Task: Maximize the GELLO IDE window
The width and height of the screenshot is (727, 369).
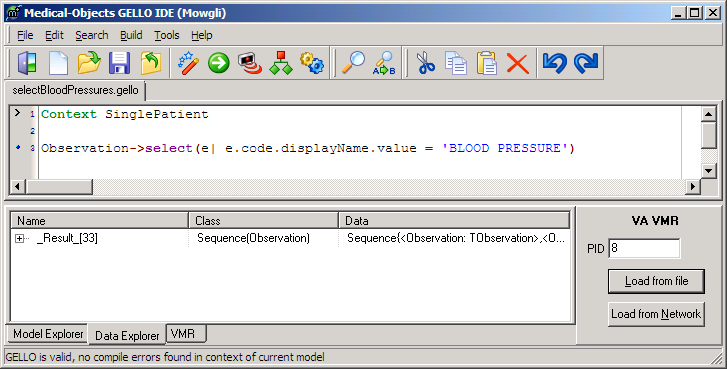Action: (695, 13)
